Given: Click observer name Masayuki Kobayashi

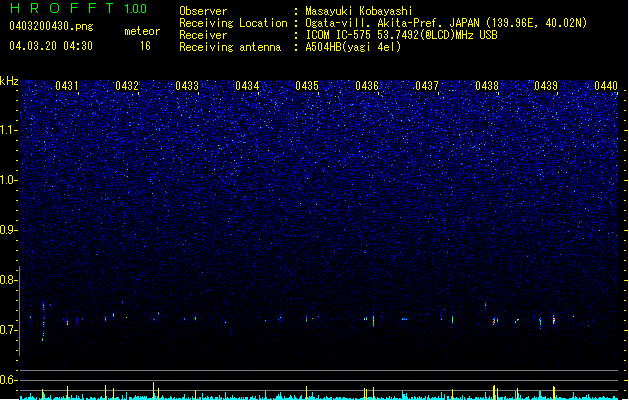Looking at the screenshot, I should click(x=359, y=11).
